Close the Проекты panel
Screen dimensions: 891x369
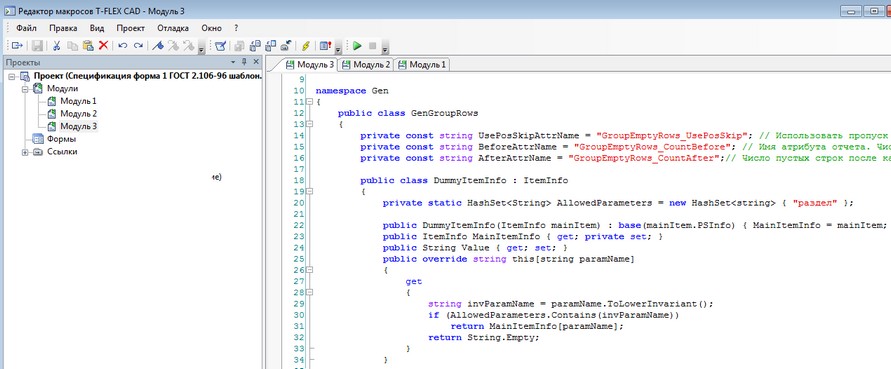pos(256,62)
